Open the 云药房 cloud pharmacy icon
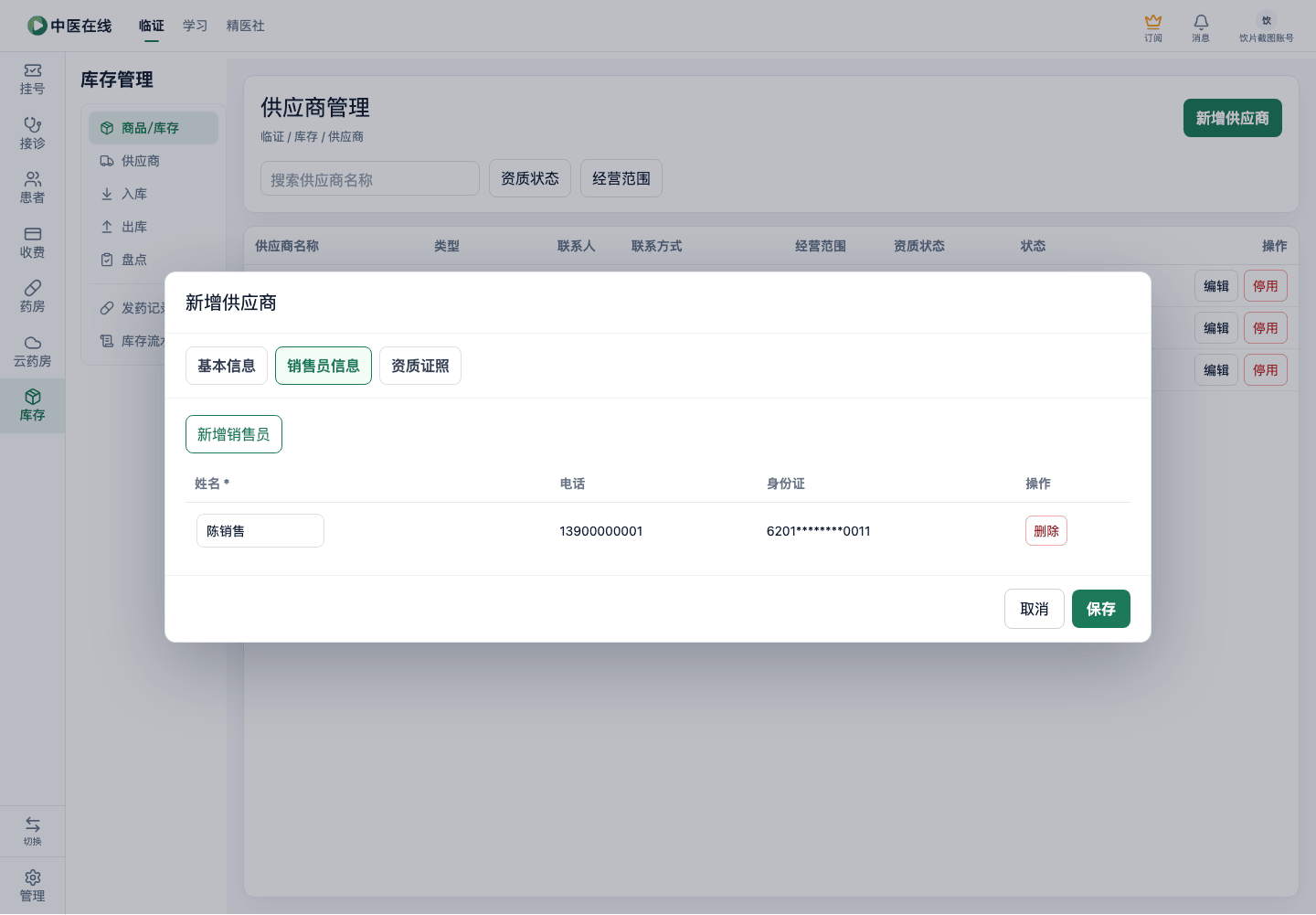The height and width of the screenshot is (915, 1316). point(33,343)
